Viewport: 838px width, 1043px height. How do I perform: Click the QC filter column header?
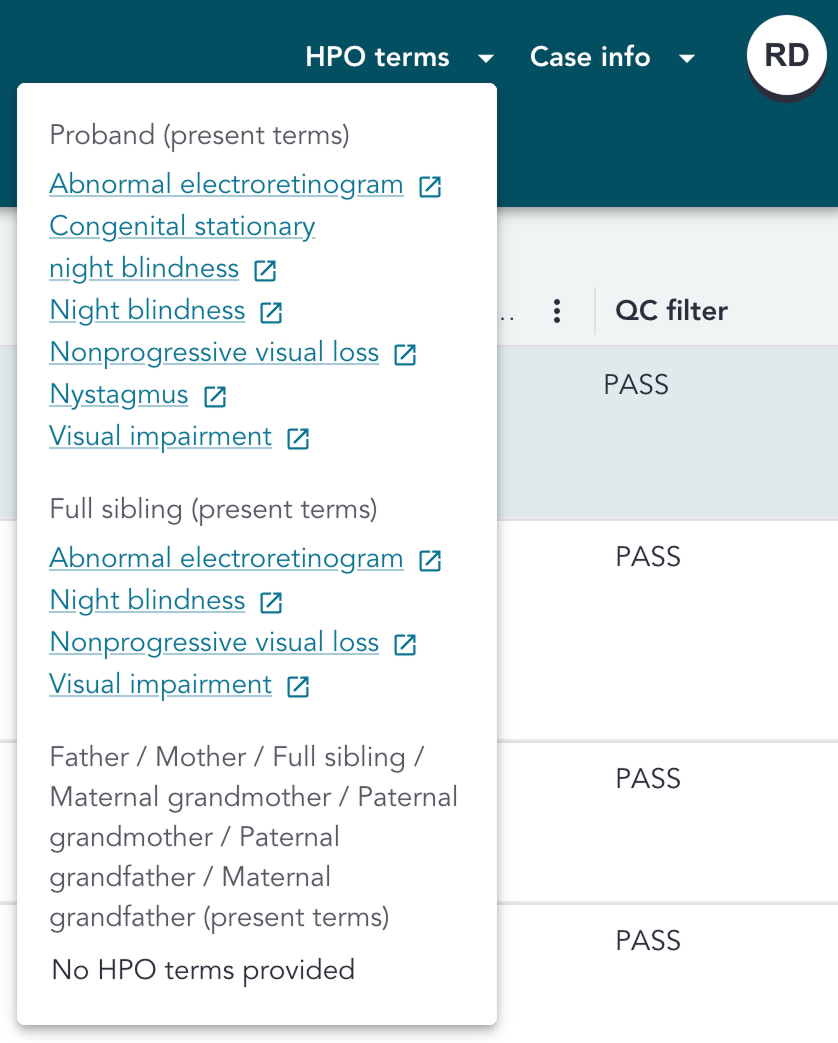[x=671, y=311]
